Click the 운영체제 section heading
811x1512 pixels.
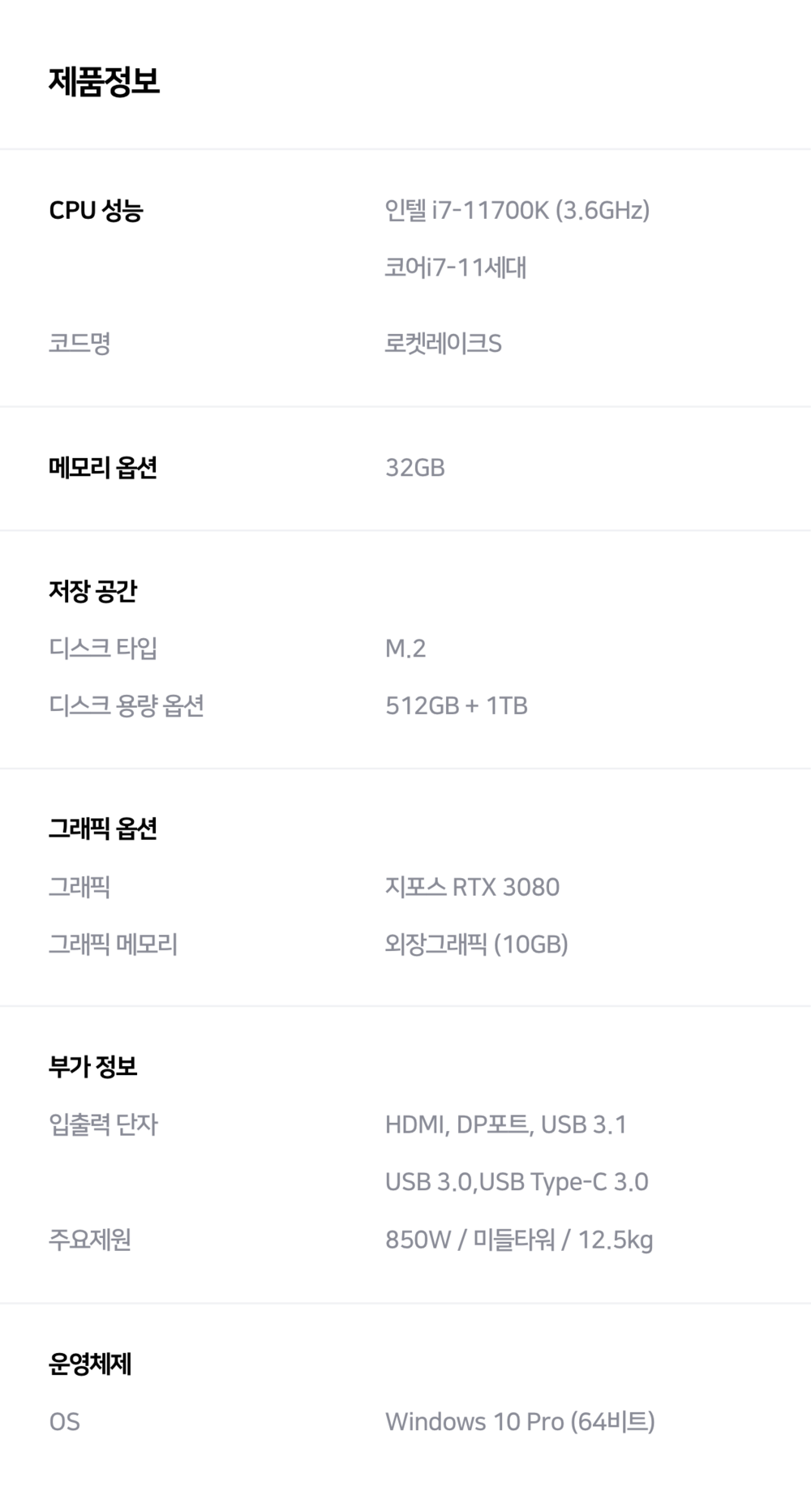click(x=89, y=1364)
